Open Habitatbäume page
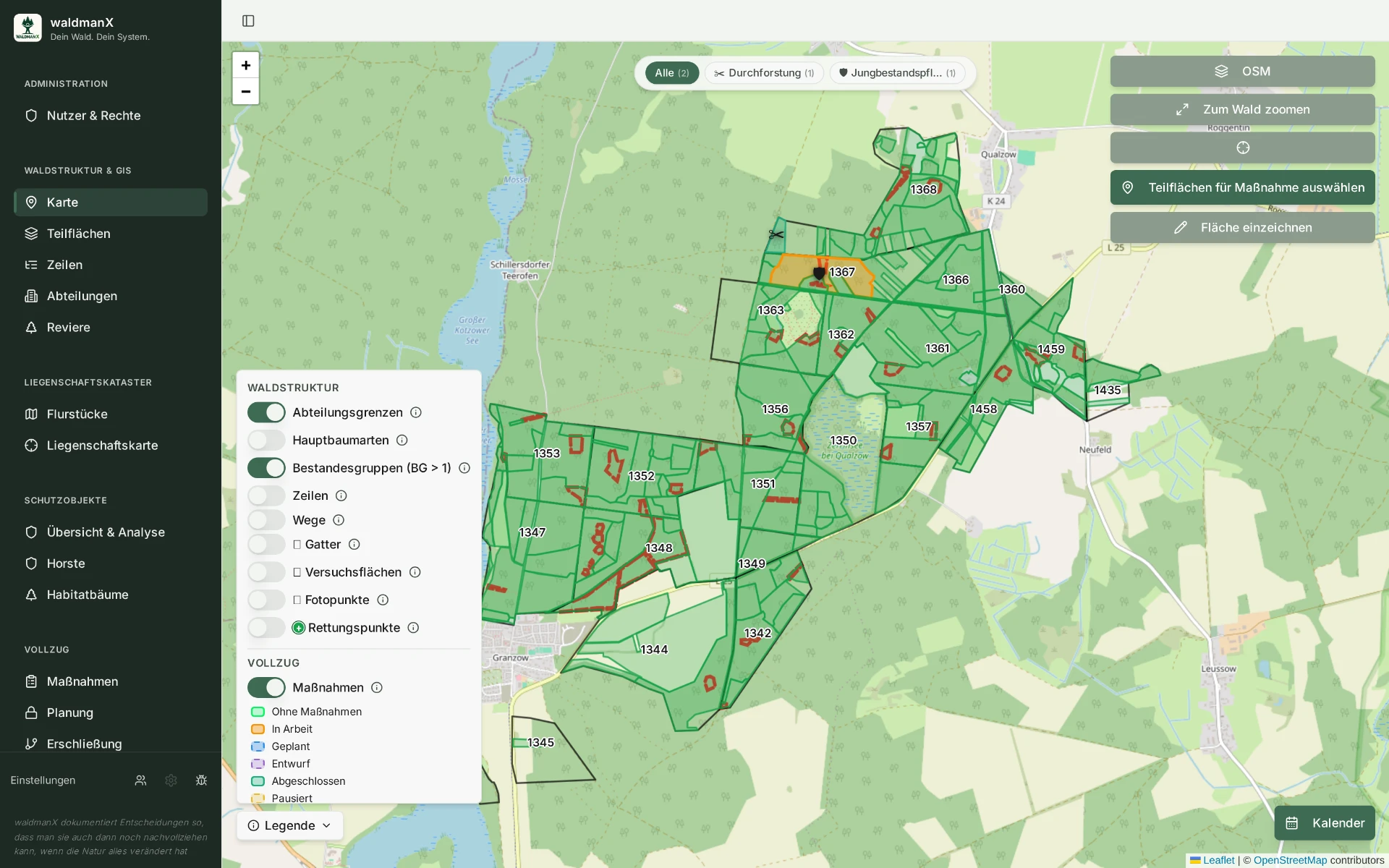1389x868 pixels. coord(111,595)
